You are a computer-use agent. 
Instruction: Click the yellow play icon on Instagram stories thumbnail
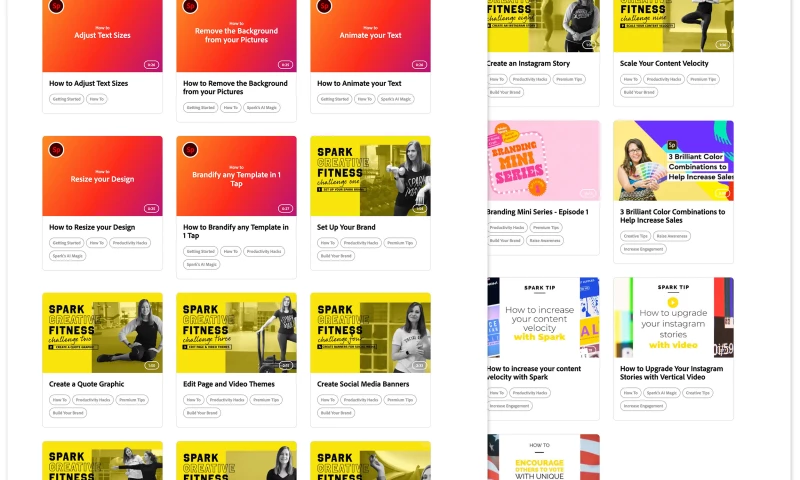click(673, 302)
